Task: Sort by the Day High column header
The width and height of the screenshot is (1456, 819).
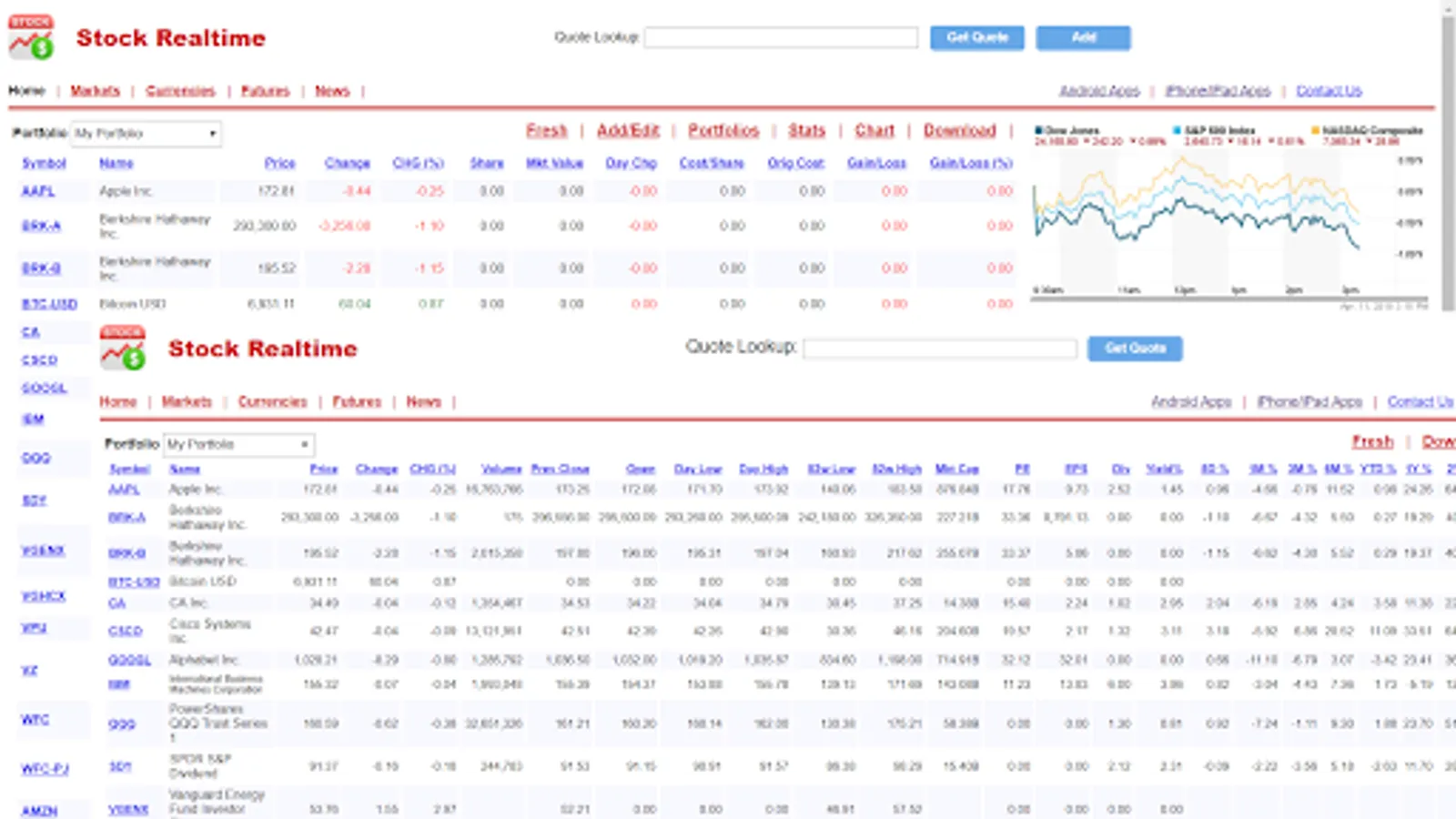Action: pyautogui.click(x=763, y=469)
